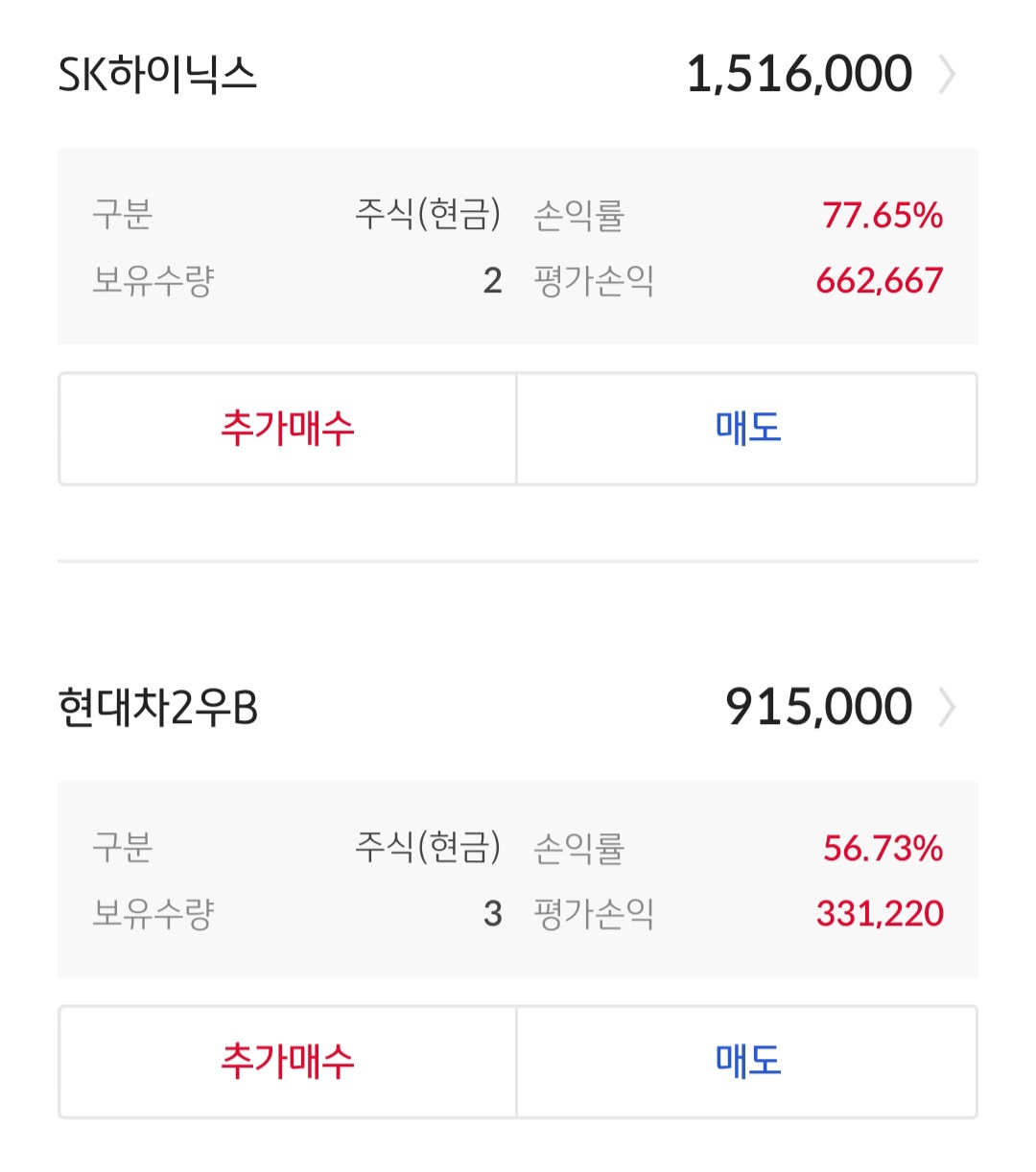Open SK하이닉스 details chevron arrow

[x=947, y=75]
